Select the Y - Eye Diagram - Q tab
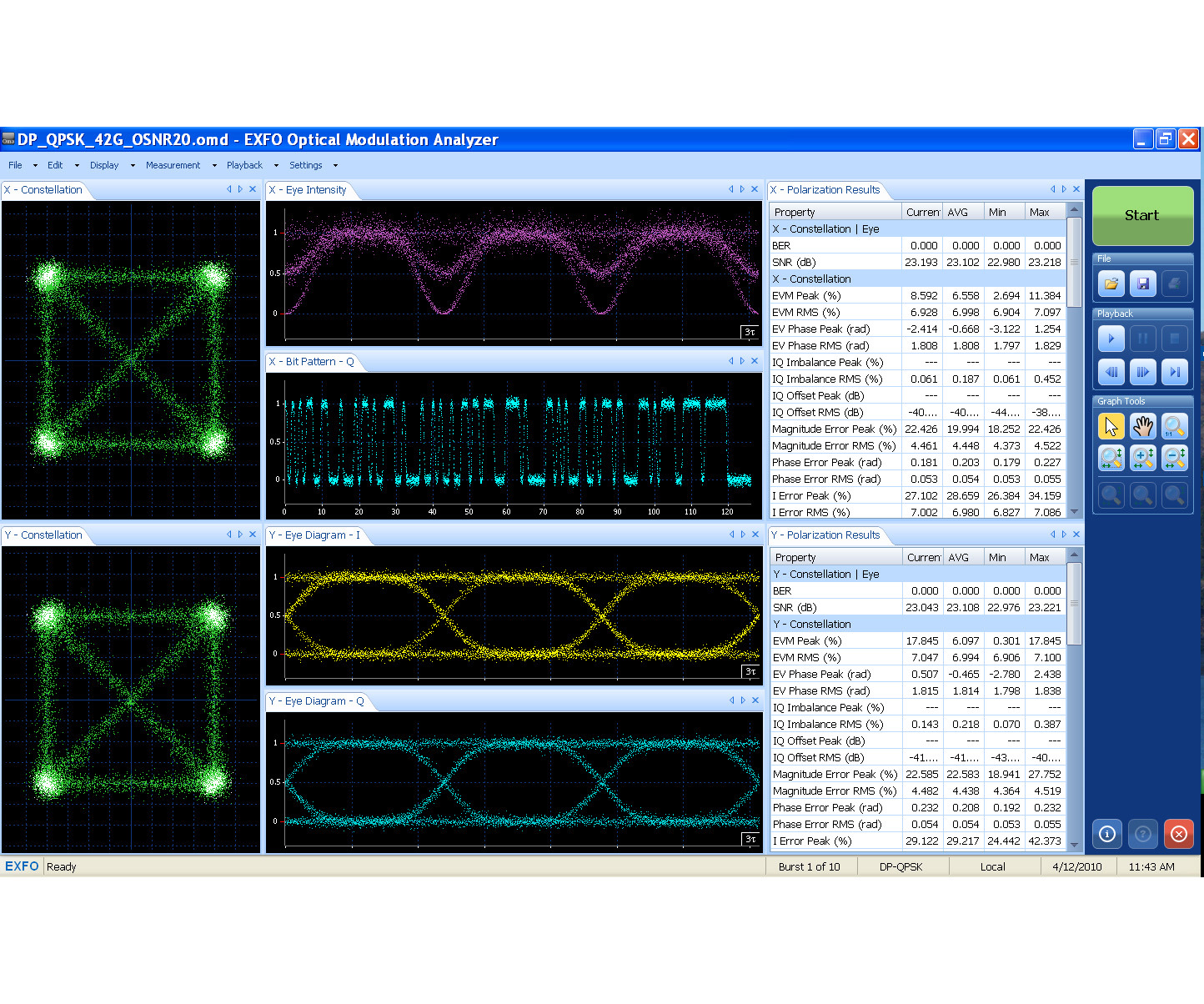Viewport: 1204px width, 1004px height. tap(316, 701)
